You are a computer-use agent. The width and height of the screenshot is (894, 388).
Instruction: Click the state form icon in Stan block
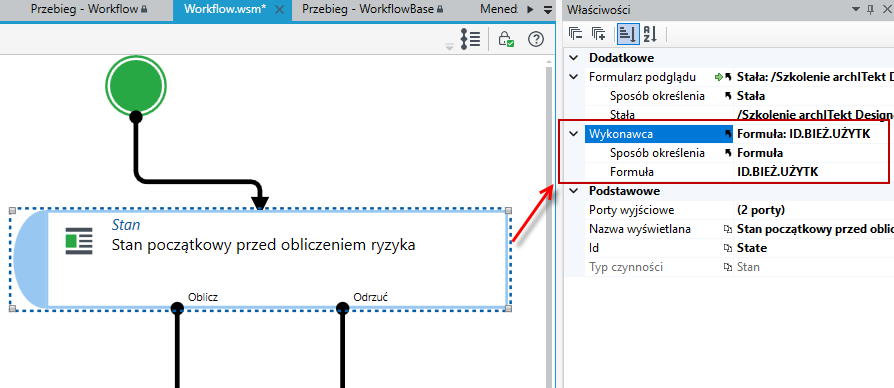click(x=79, y=241)
